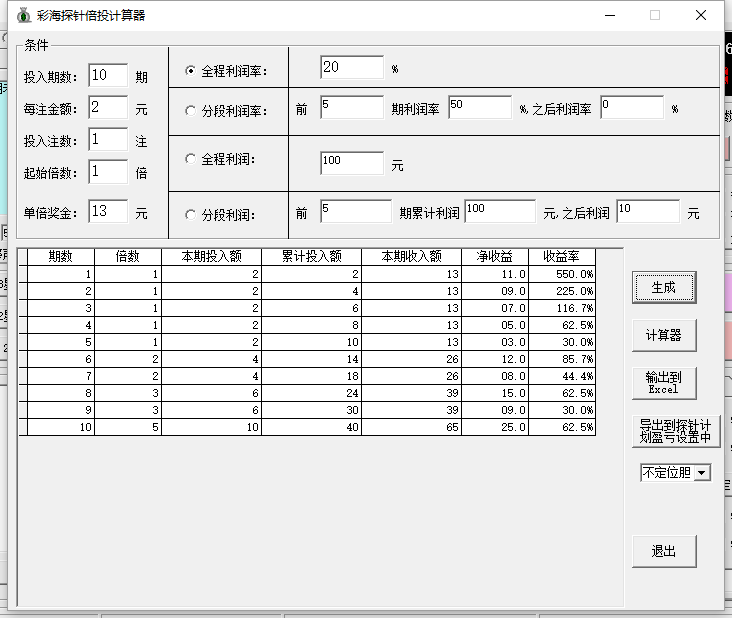The height and width of the screenshot is (618, 732).
Task: Select the 分段利润 radio button
Action: [191, 214]
